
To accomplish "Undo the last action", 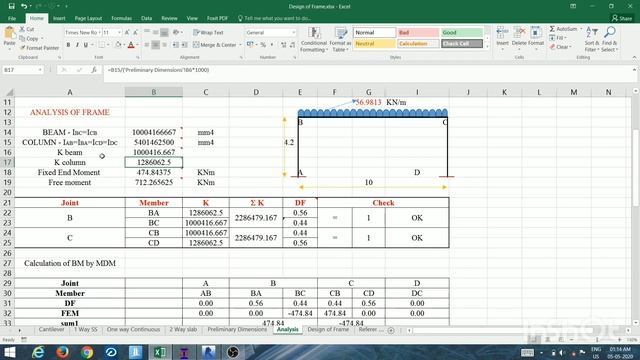I will [24, 6].
